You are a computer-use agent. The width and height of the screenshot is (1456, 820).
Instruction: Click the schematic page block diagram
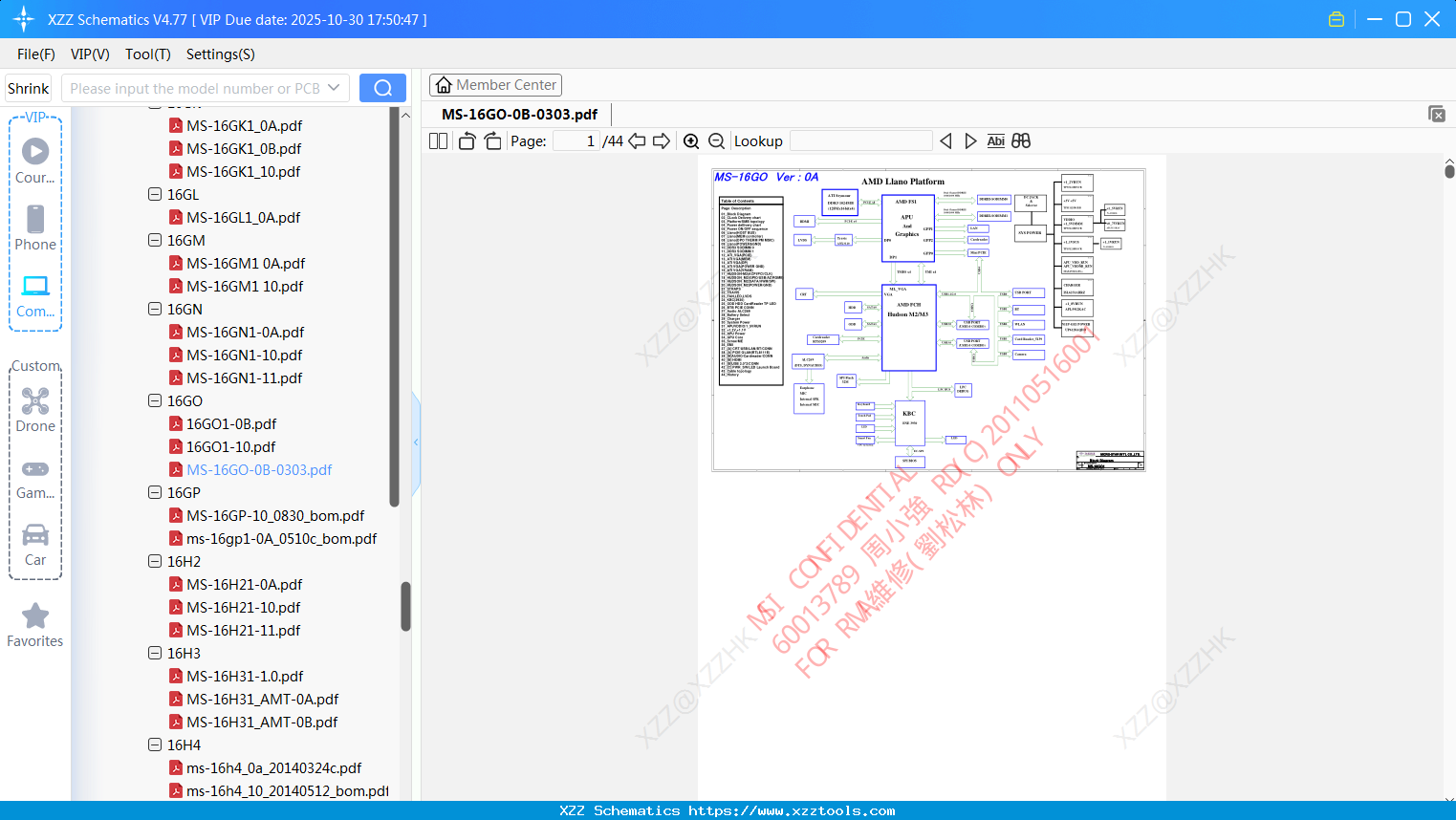tap(928, 320)
